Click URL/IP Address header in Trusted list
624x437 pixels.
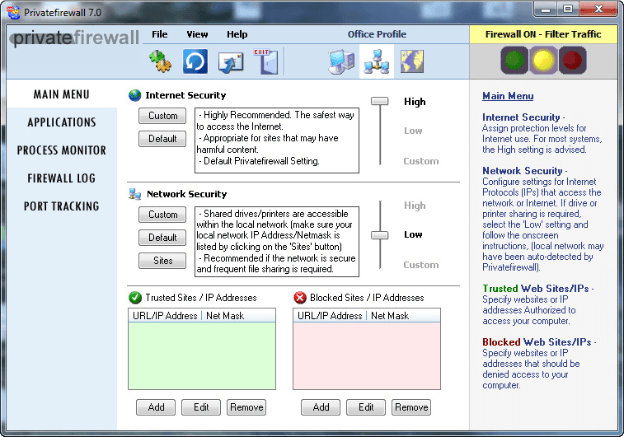[165, 316]
